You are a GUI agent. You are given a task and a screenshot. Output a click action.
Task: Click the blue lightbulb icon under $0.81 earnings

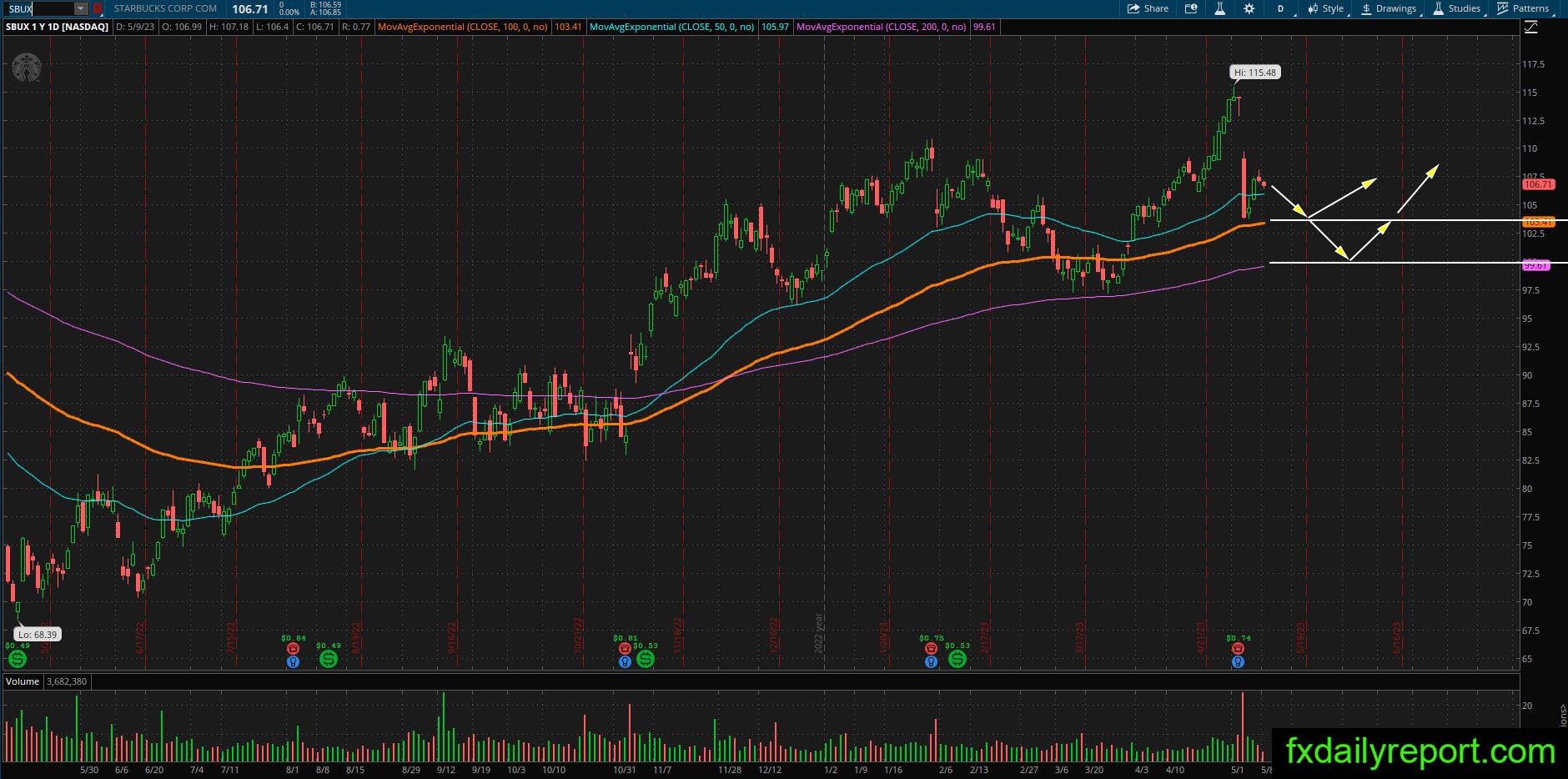click(x=625, y=661)
